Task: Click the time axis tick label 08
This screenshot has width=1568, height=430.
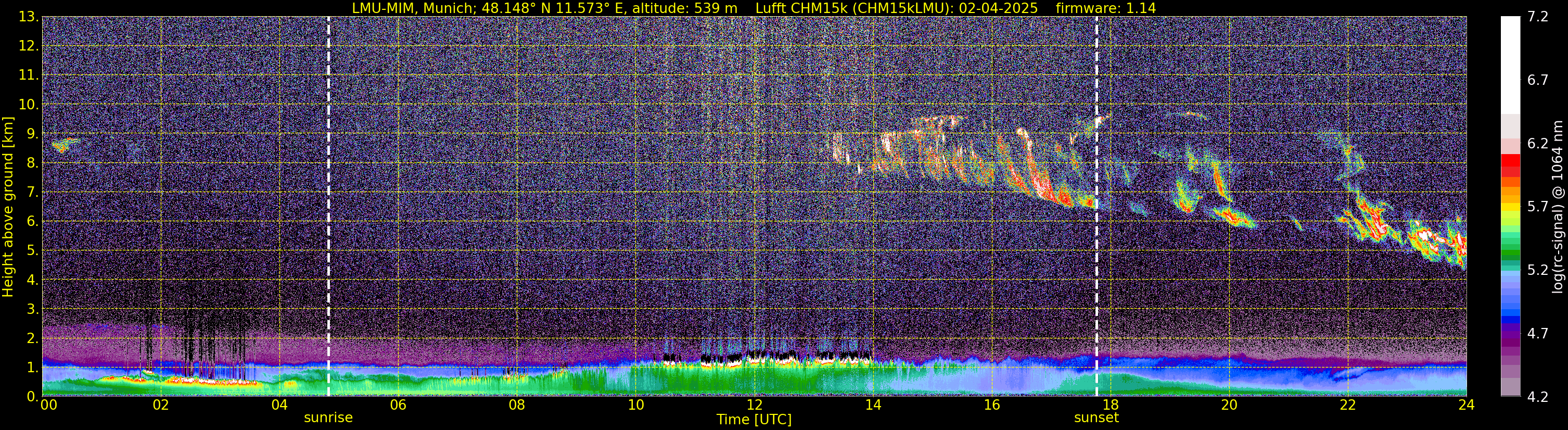Action: (516, 406)
